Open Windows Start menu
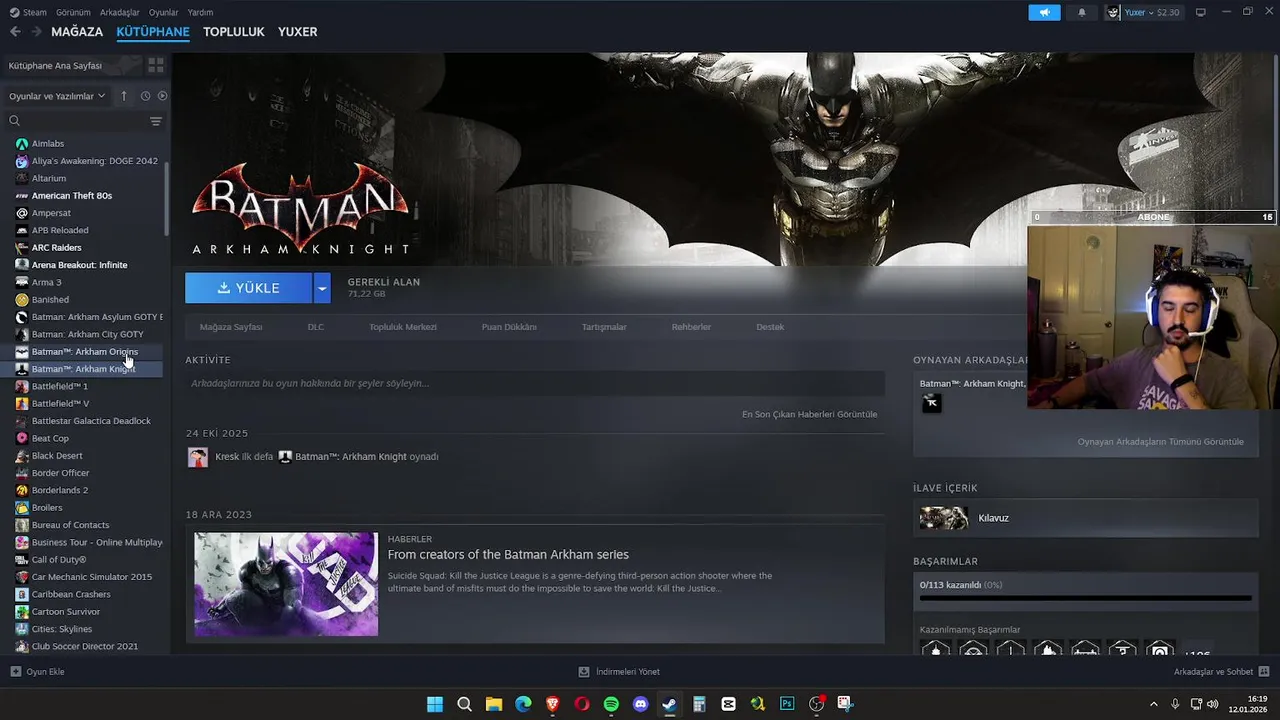 pos(435,704)
